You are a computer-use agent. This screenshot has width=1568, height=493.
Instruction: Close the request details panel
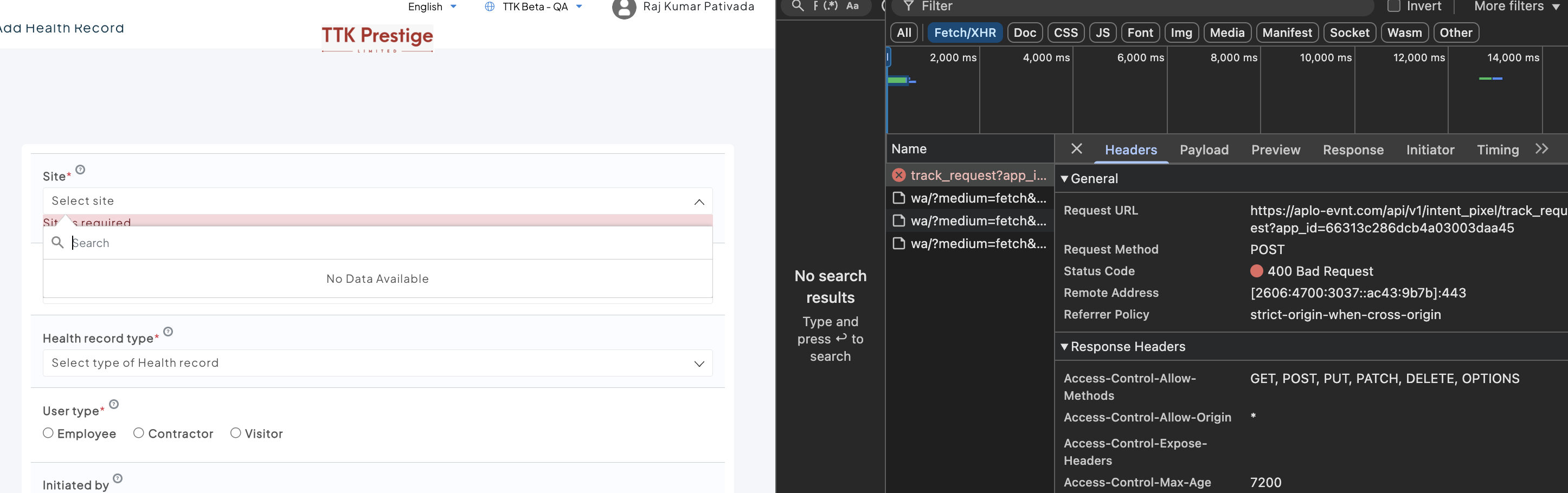[1076, 149]
